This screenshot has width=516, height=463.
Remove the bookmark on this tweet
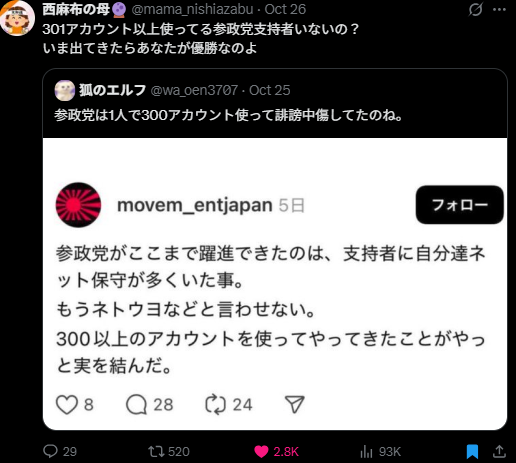click(x=472, y=452)
